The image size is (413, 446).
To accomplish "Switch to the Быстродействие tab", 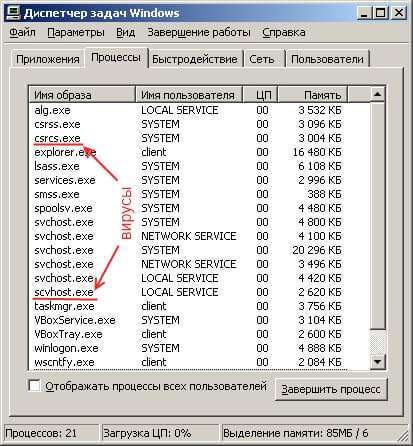I will [x=195, y=59].
